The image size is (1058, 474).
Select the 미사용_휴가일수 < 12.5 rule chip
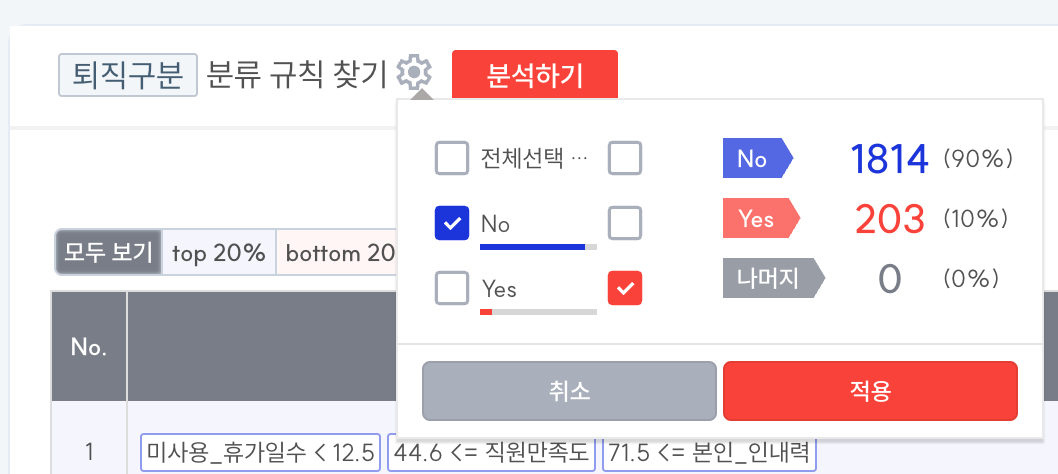tap(260, 452)
